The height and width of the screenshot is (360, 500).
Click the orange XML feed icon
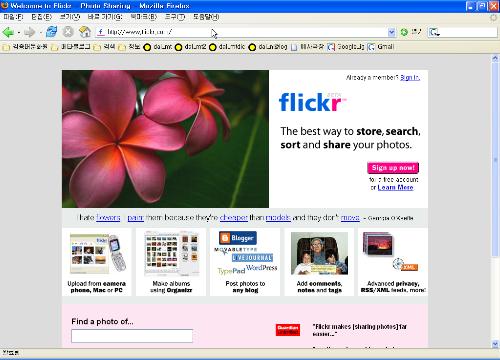(409, 267)
